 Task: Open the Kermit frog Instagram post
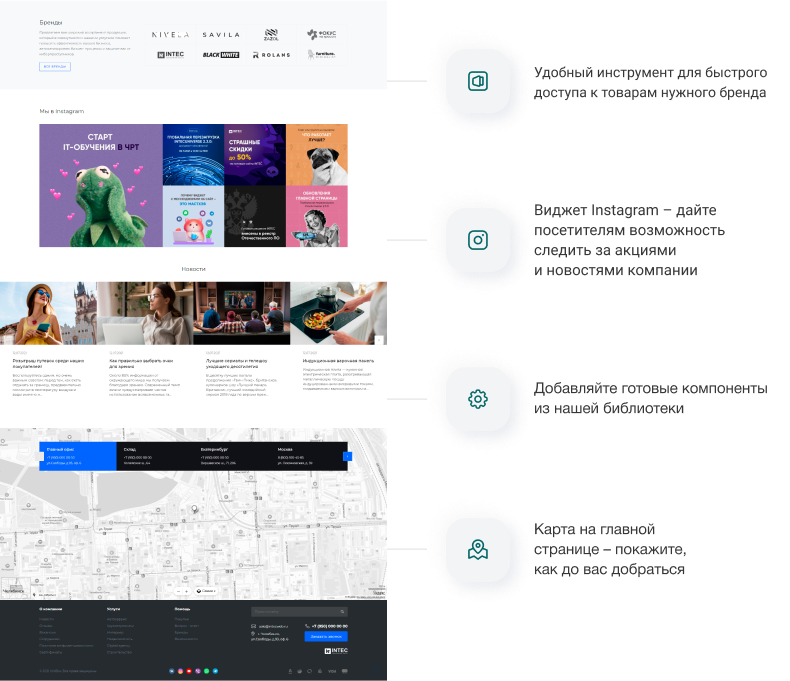[94, 186]
